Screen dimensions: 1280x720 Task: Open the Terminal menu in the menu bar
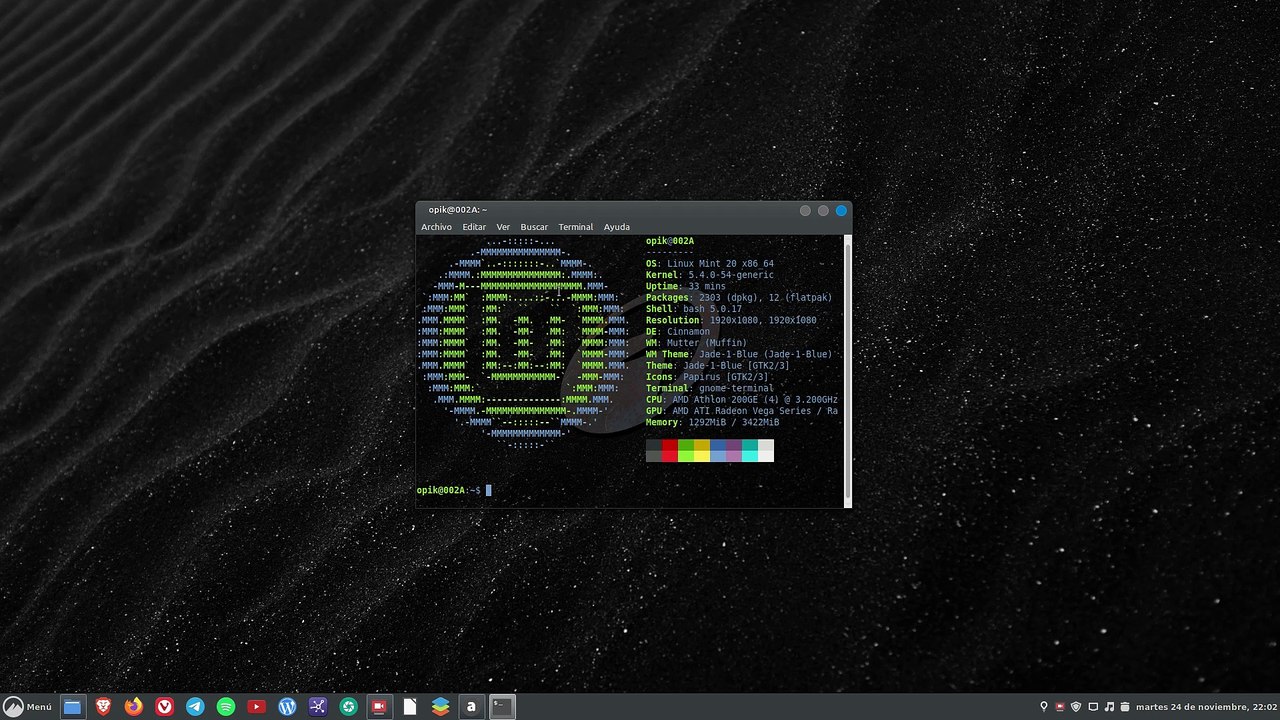point(576,227)
